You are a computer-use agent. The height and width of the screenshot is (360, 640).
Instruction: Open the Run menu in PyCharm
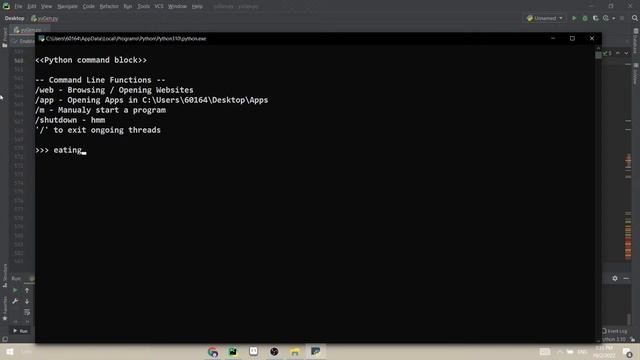tap(128, 6)
